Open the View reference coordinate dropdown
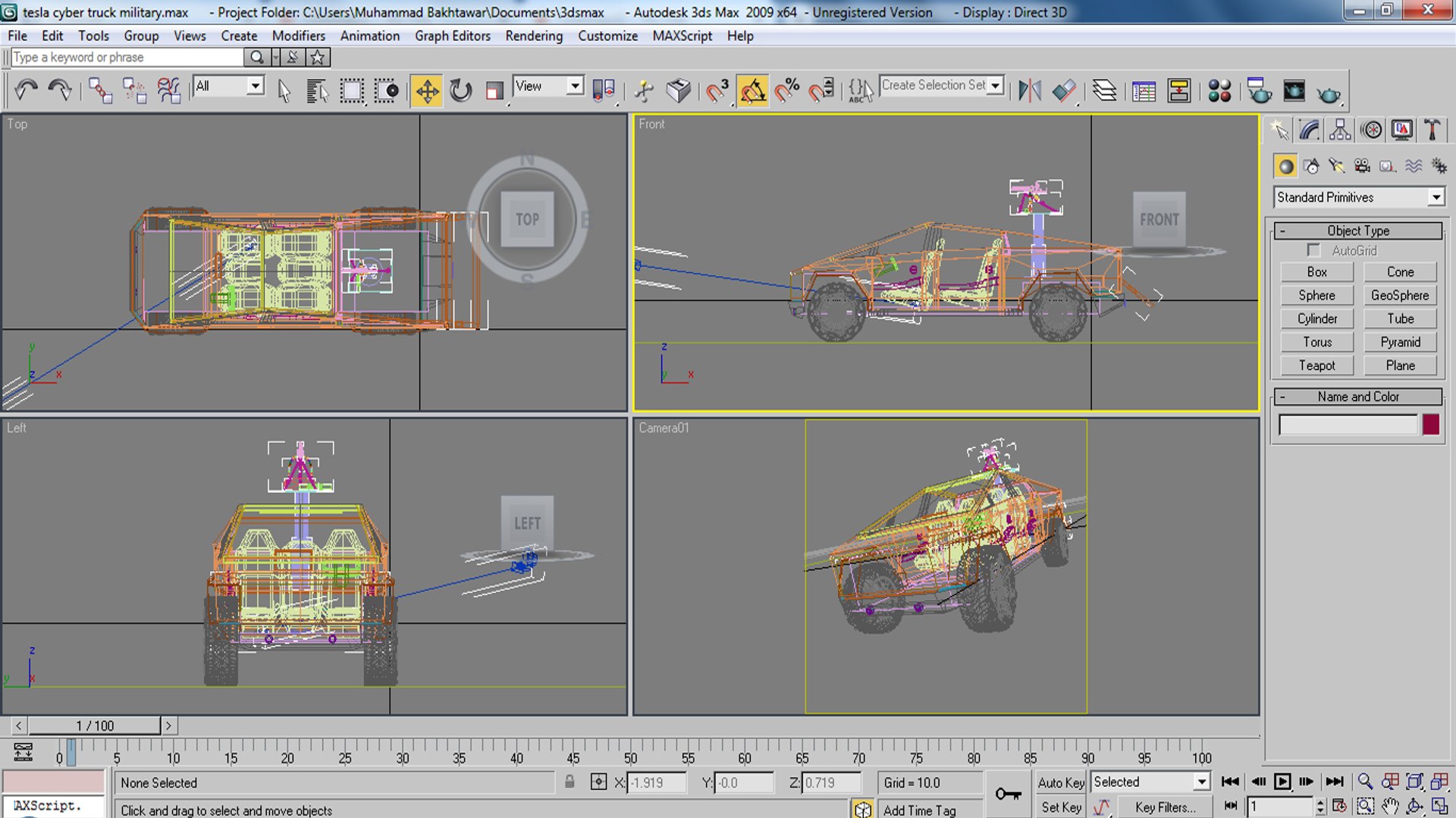 [x=548, y=86]
